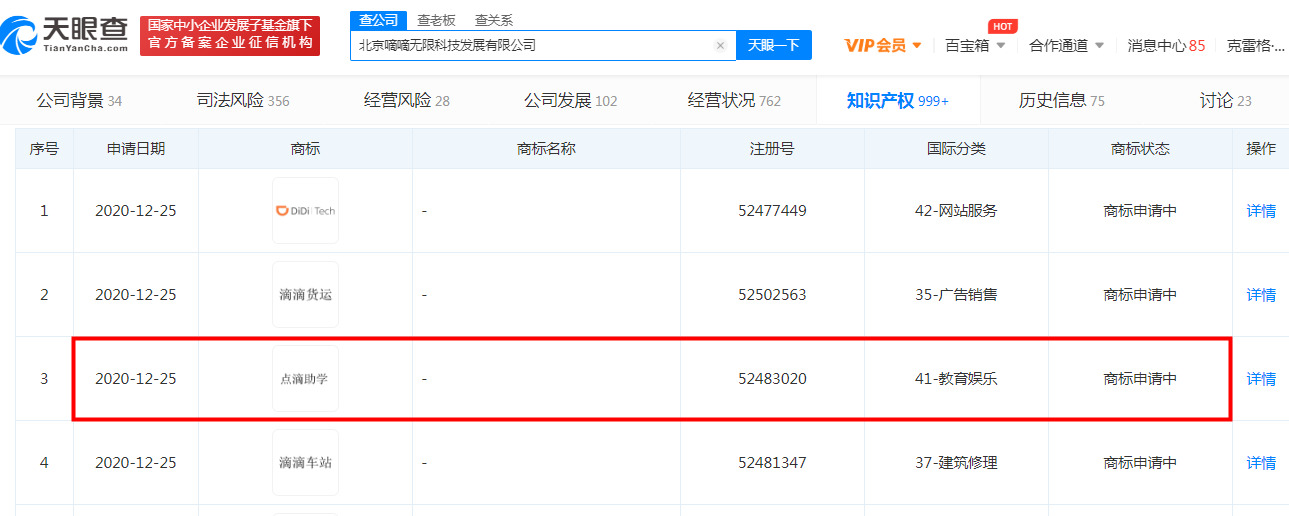The width and height of the screenshot is (1289, 516).
Task: Click the 滴滴货运 trademark image
Action: (305, 294)
